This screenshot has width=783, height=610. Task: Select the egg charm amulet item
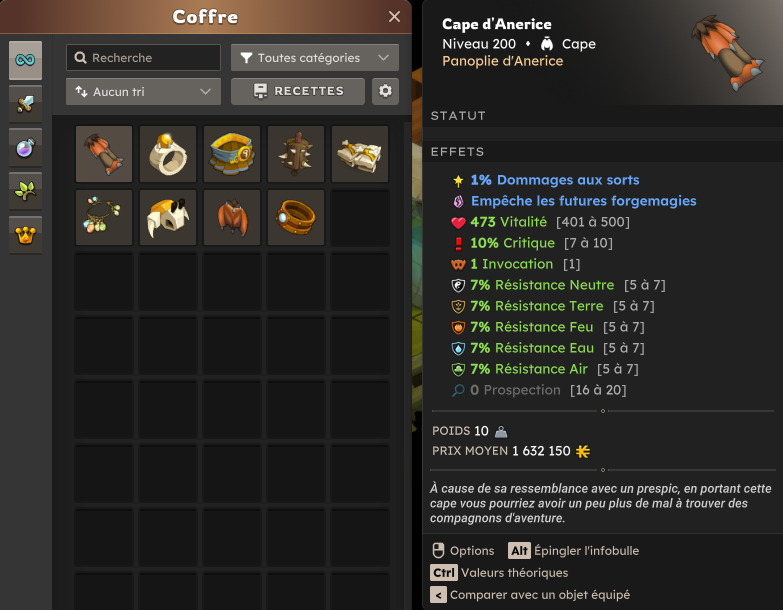click(x=104, y=217)
